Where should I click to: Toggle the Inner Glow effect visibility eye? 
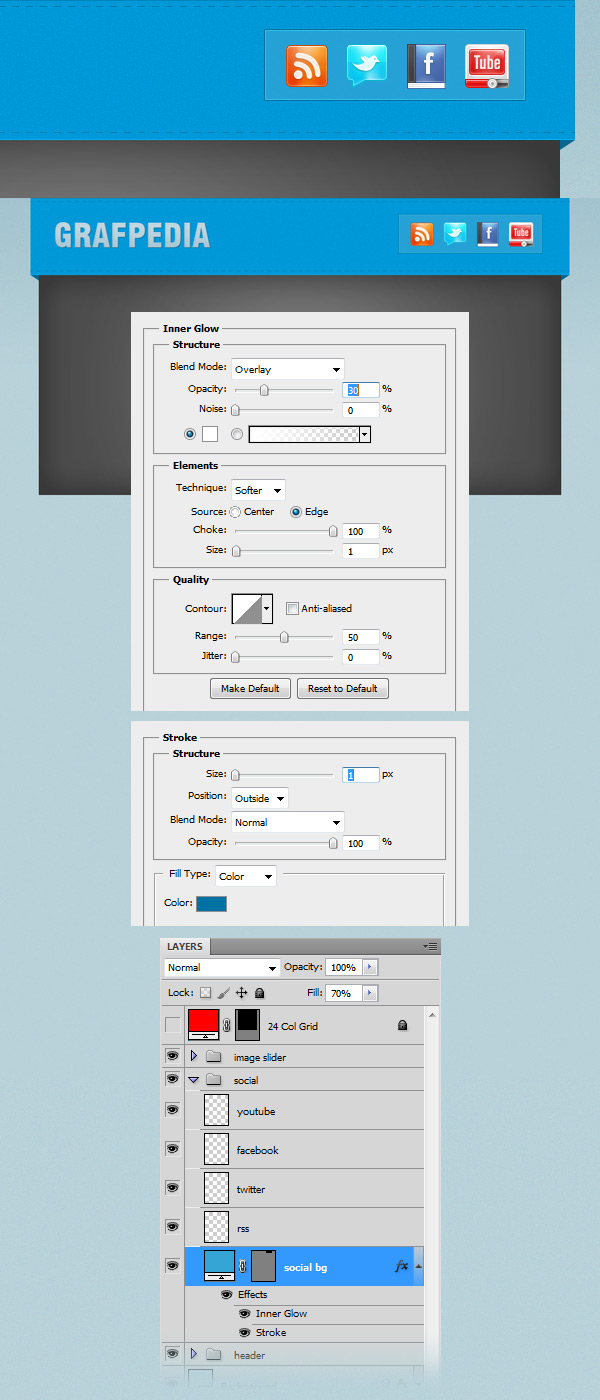point(244,1313)
